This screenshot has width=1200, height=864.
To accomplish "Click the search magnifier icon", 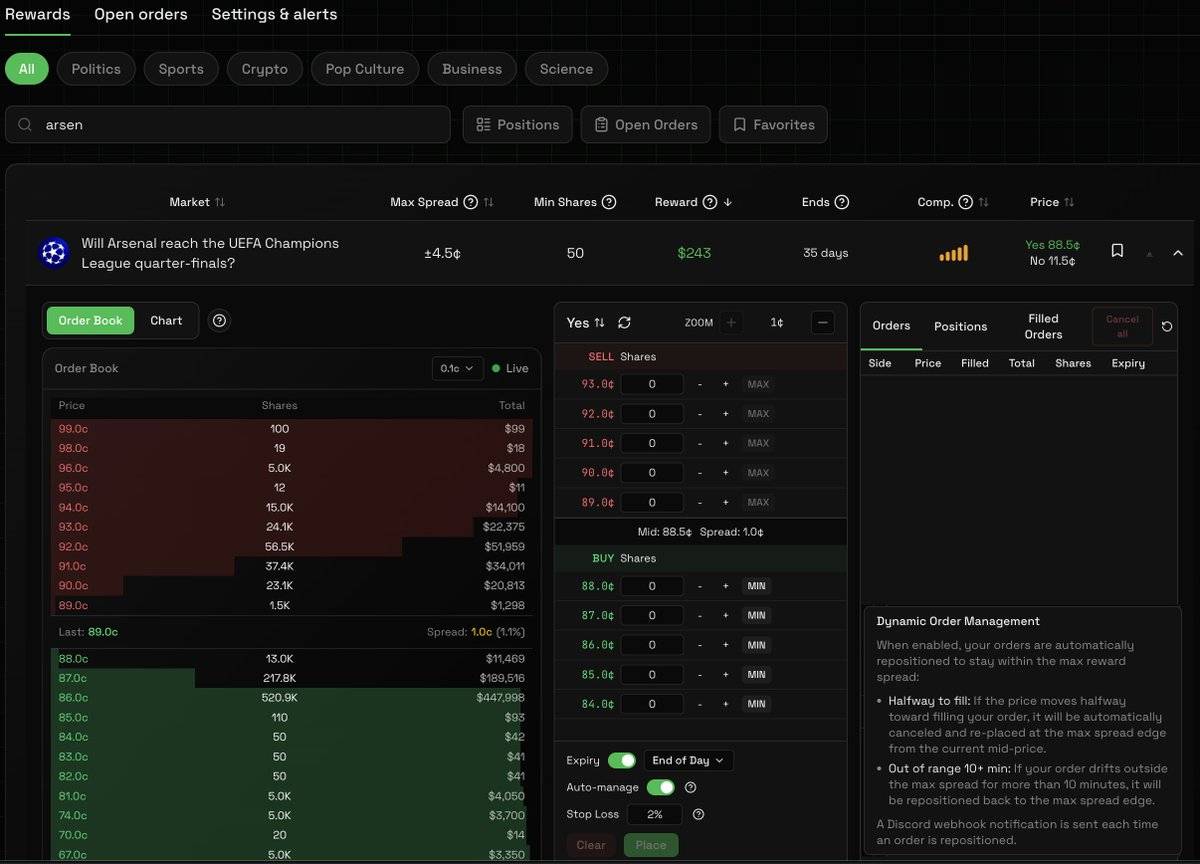I will point(25,125).
